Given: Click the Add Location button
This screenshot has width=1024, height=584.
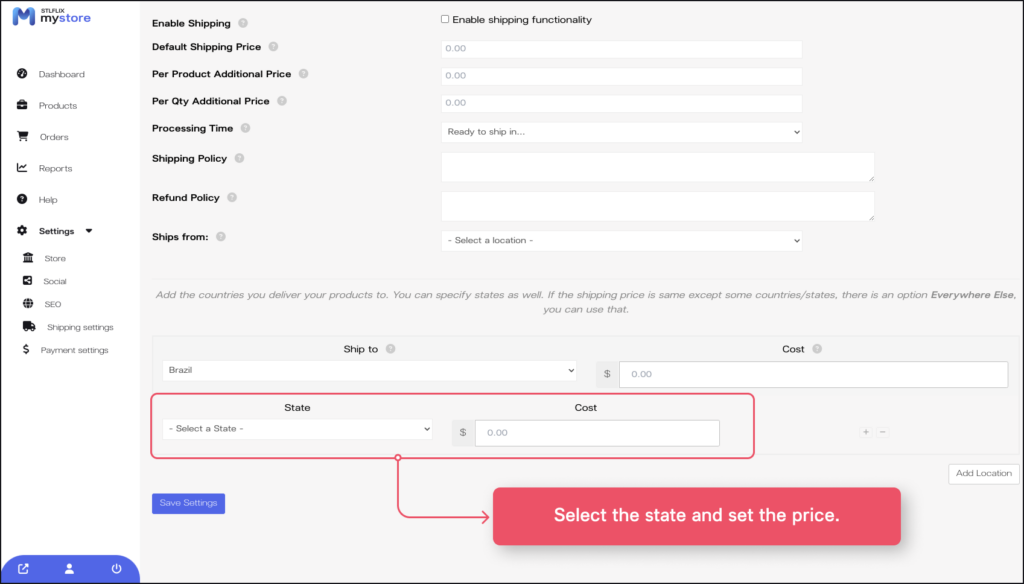Looking at the screenshot, I should [x=983, y=473].
